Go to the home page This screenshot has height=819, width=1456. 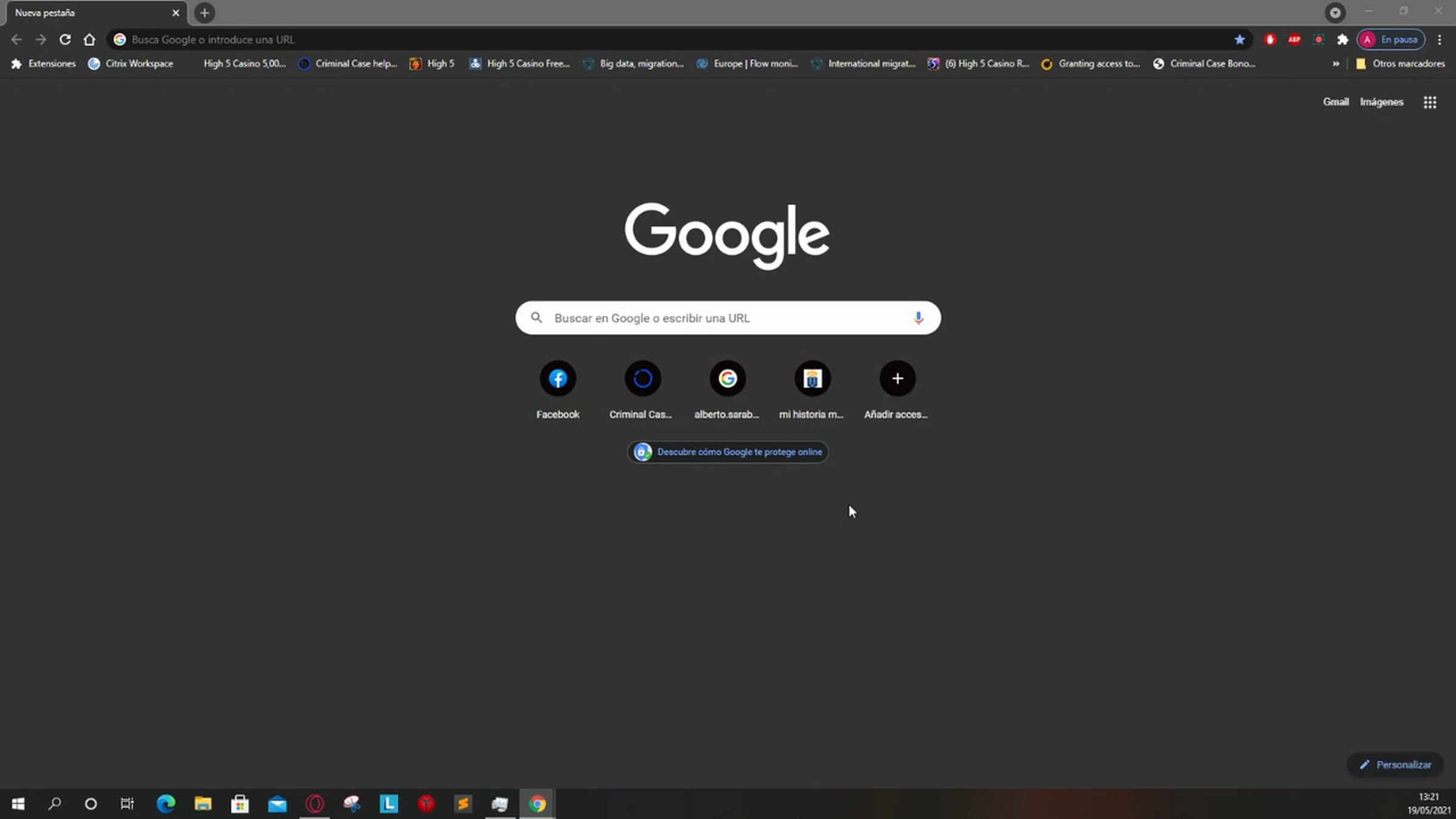click(x=89, y=39)
